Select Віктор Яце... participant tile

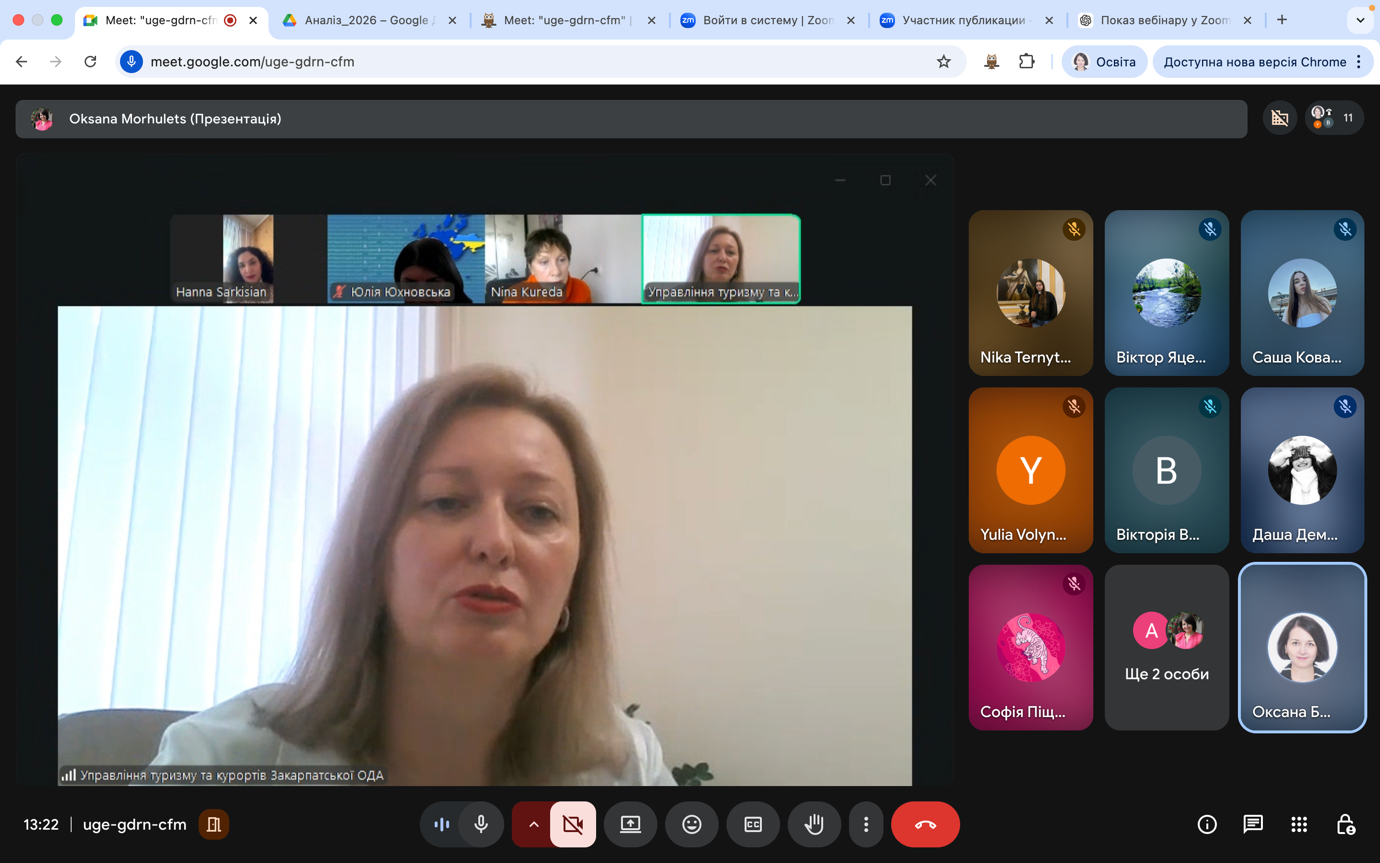pyautogui.click(x=1167, y=293)
